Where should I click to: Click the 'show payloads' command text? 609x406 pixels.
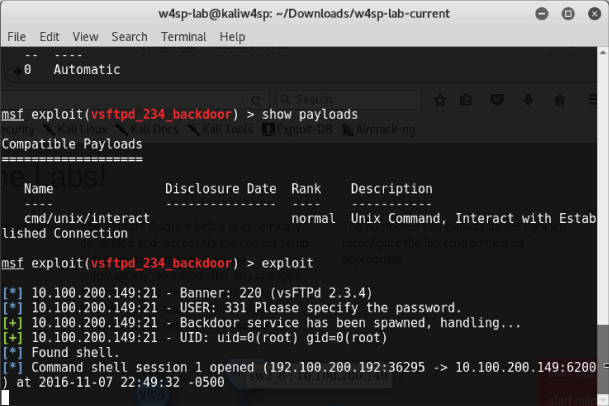310,115
